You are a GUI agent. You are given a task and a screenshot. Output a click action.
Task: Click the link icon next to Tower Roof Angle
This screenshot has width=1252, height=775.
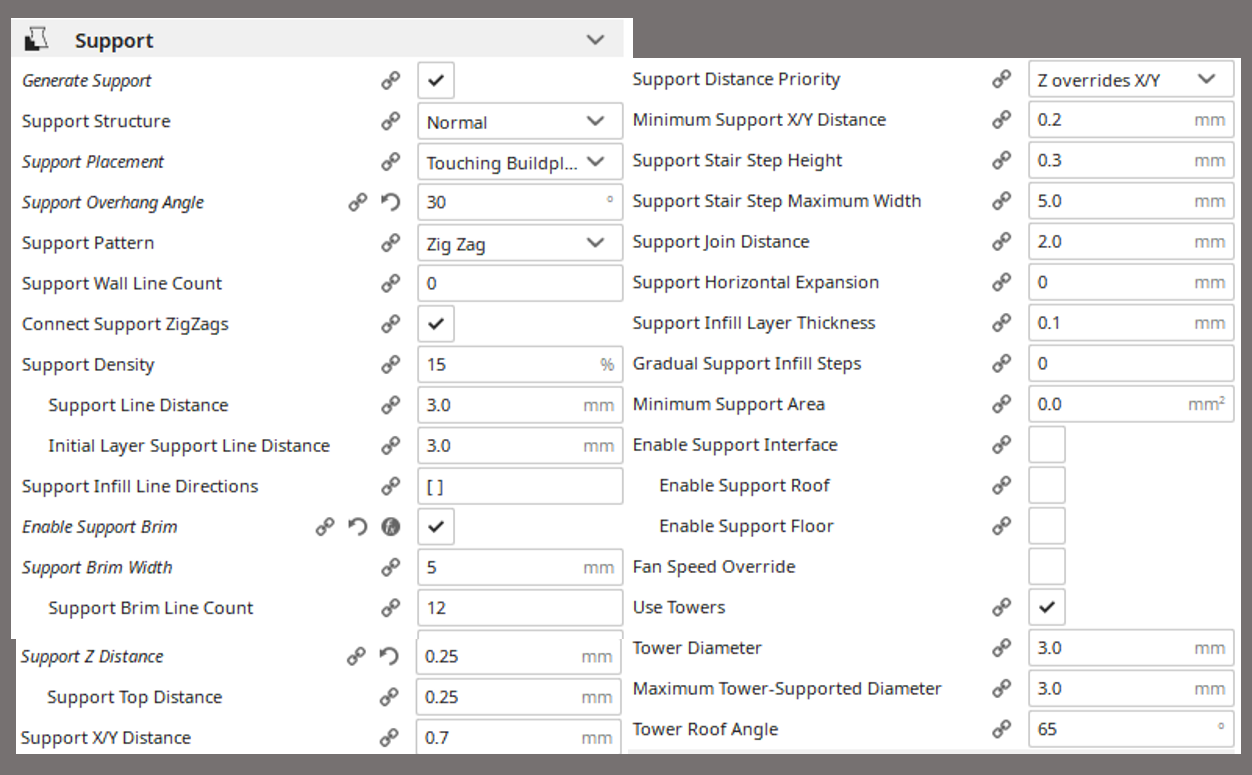pyautogui.click(x=1001, y=729)
